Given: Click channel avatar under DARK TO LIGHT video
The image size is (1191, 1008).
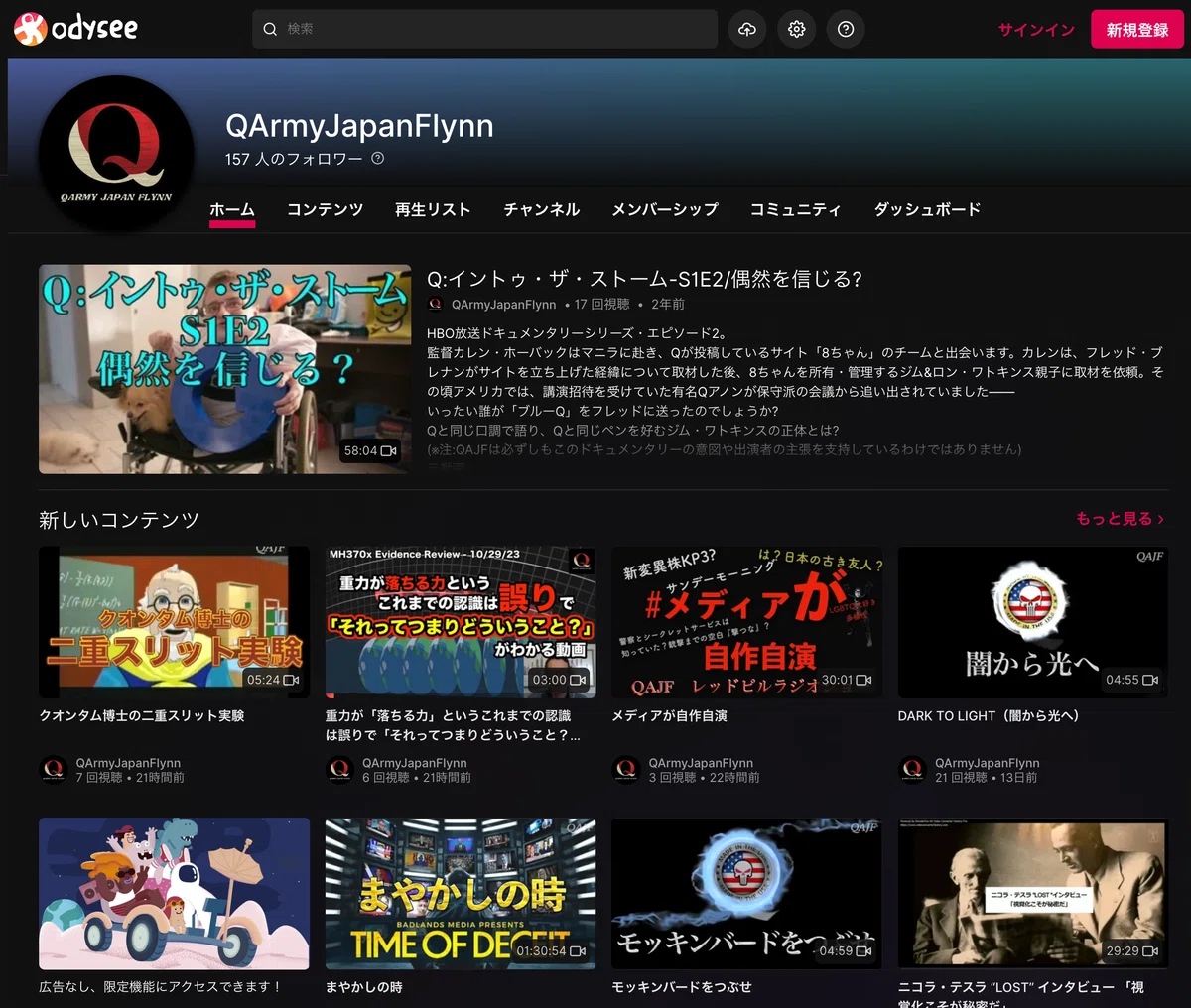Looking at the screenshot, I should (912, 769).
